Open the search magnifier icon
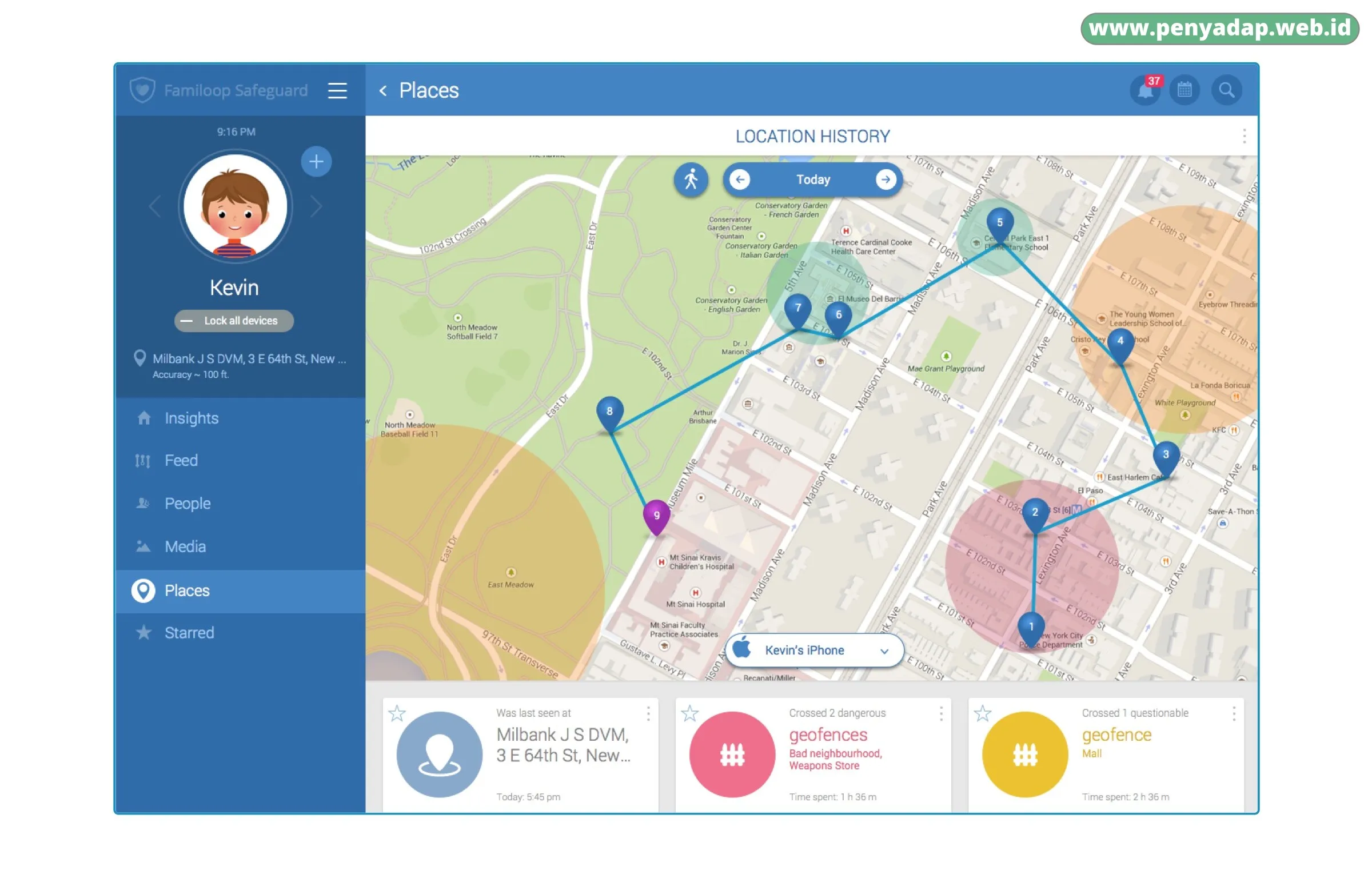This screenshot has width=1372, height=878. (x=1227, y=90)
